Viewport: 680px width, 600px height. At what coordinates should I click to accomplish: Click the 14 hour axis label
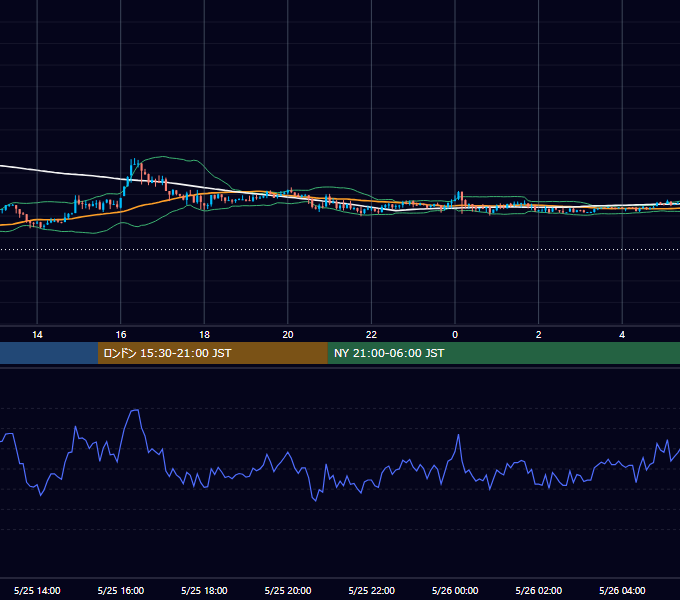(37, 335)
